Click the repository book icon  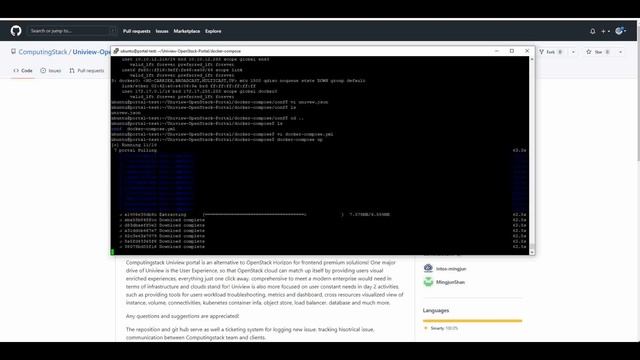13,52
